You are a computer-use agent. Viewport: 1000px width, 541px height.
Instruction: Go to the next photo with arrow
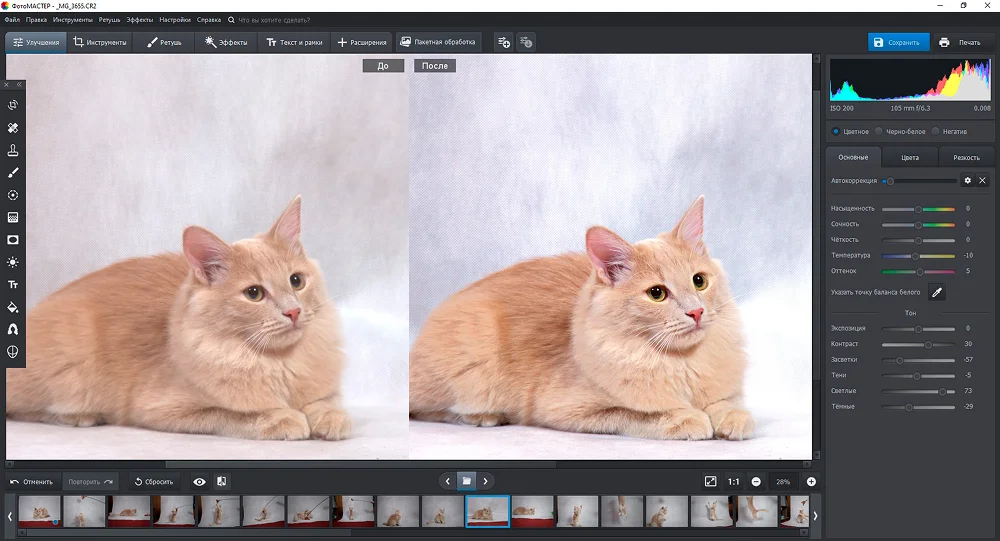point(485,481)
